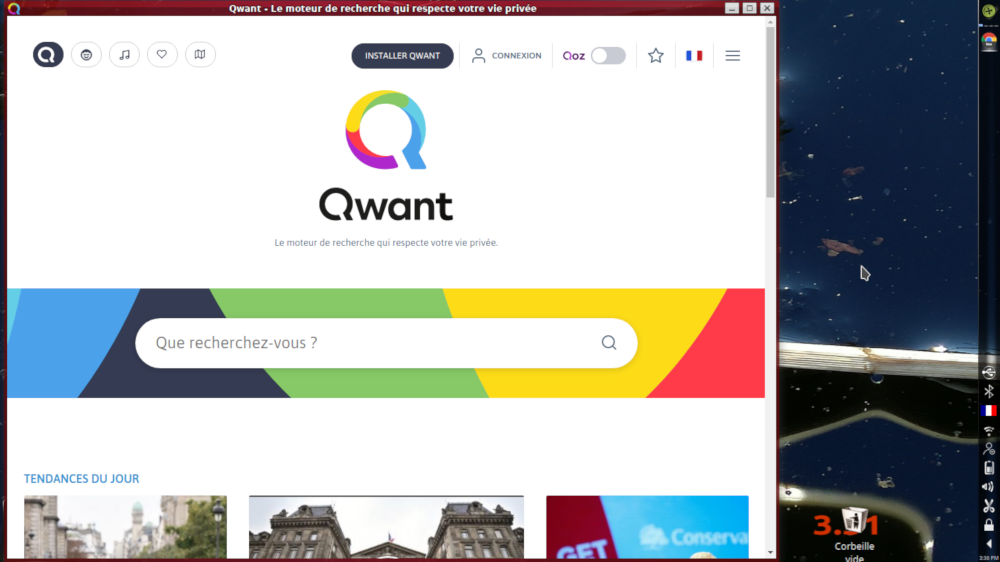Maximize the Qwant window

coord(749,8)
